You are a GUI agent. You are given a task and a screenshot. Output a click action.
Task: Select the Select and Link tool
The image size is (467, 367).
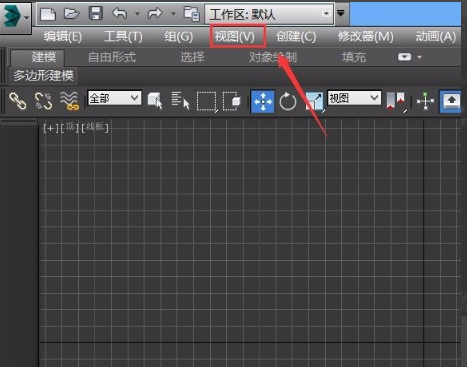pos(18,101)
